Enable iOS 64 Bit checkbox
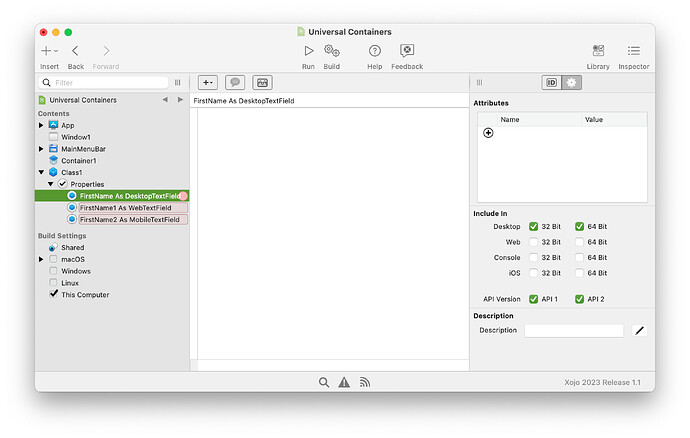690x438 pixels. [x=579, y=273]
